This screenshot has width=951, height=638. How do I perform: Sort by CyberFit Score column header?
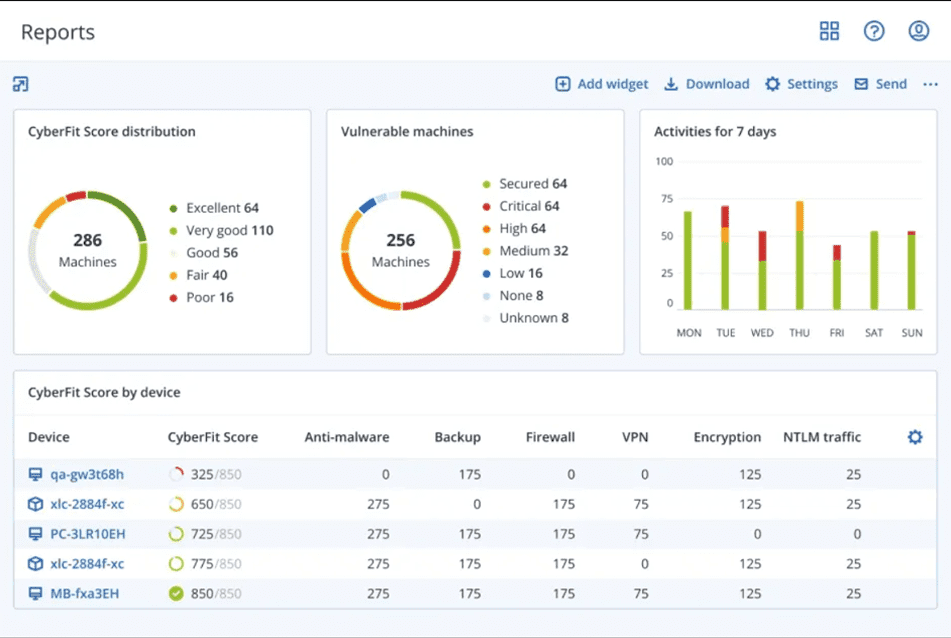coord(212,437)
